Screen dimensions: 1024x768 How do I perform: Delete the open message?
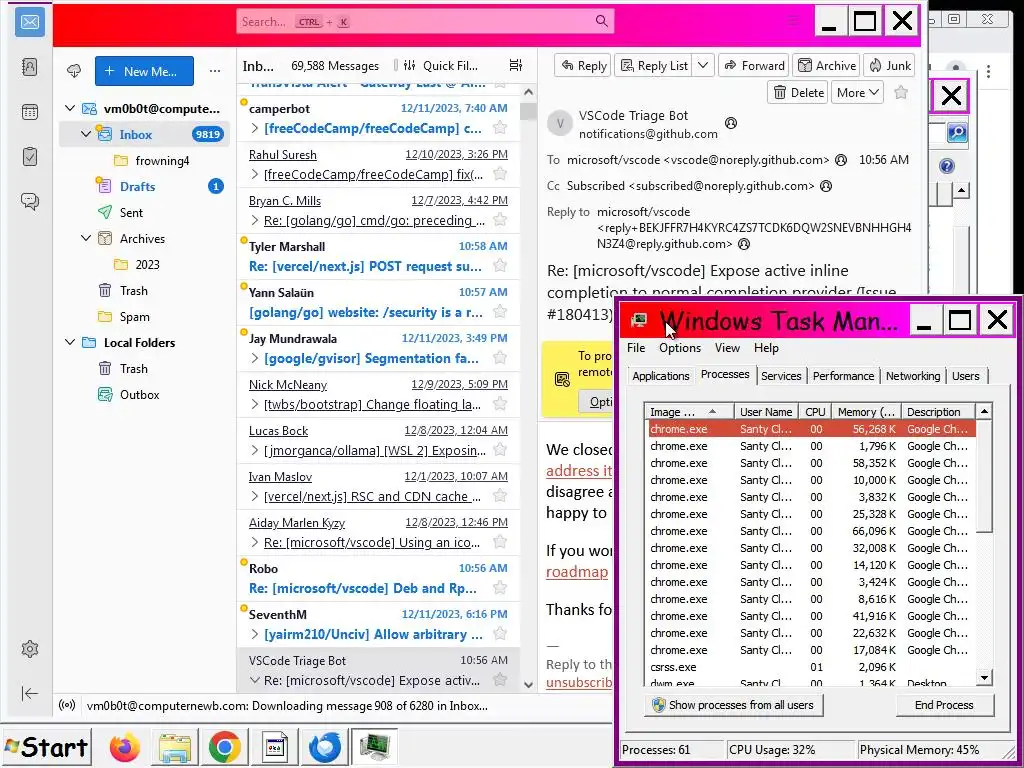tap(798, 93)
